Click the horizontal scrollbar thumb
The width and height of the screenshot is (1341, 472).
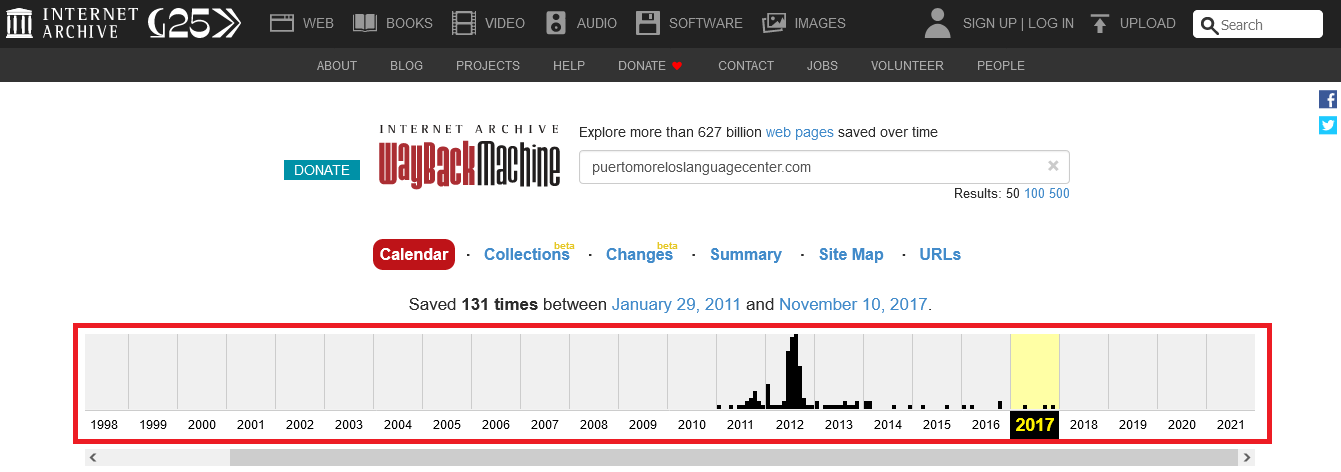click(x=734, y=458)
